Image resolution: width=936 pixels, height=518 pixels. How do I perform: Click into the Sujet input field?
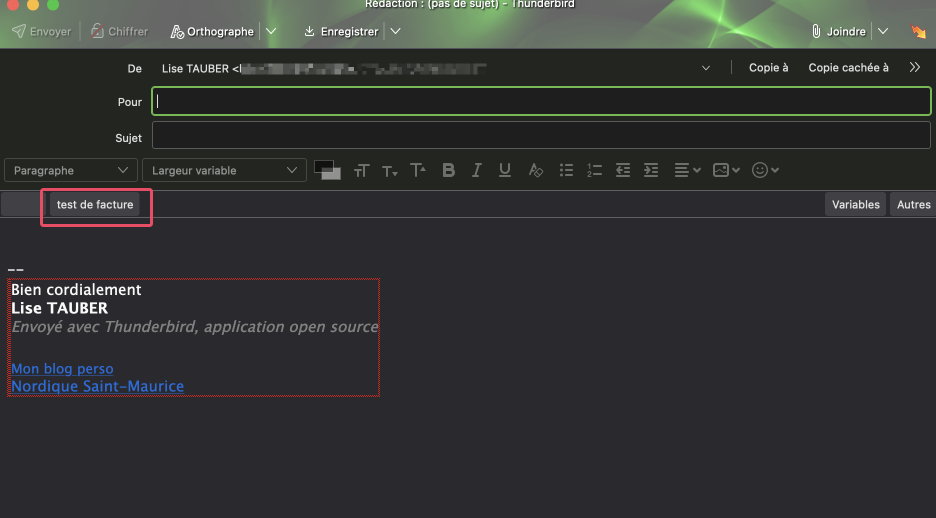540,137
